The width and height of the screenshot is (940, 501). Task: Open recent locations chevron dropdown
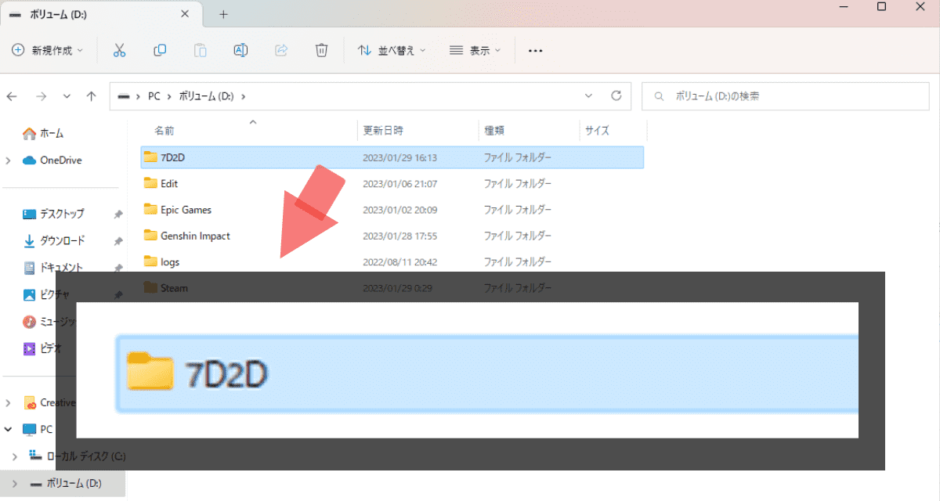tap(67, 96)
